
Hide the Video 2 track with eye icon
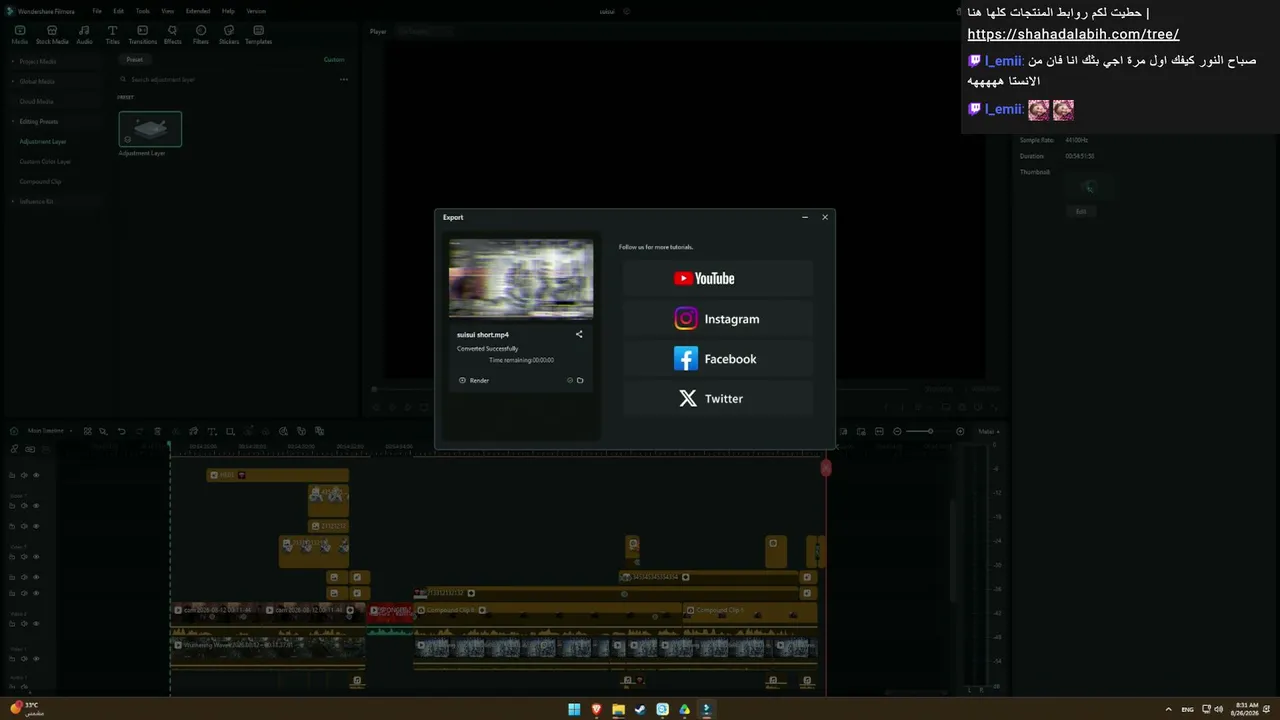point(36,624)
